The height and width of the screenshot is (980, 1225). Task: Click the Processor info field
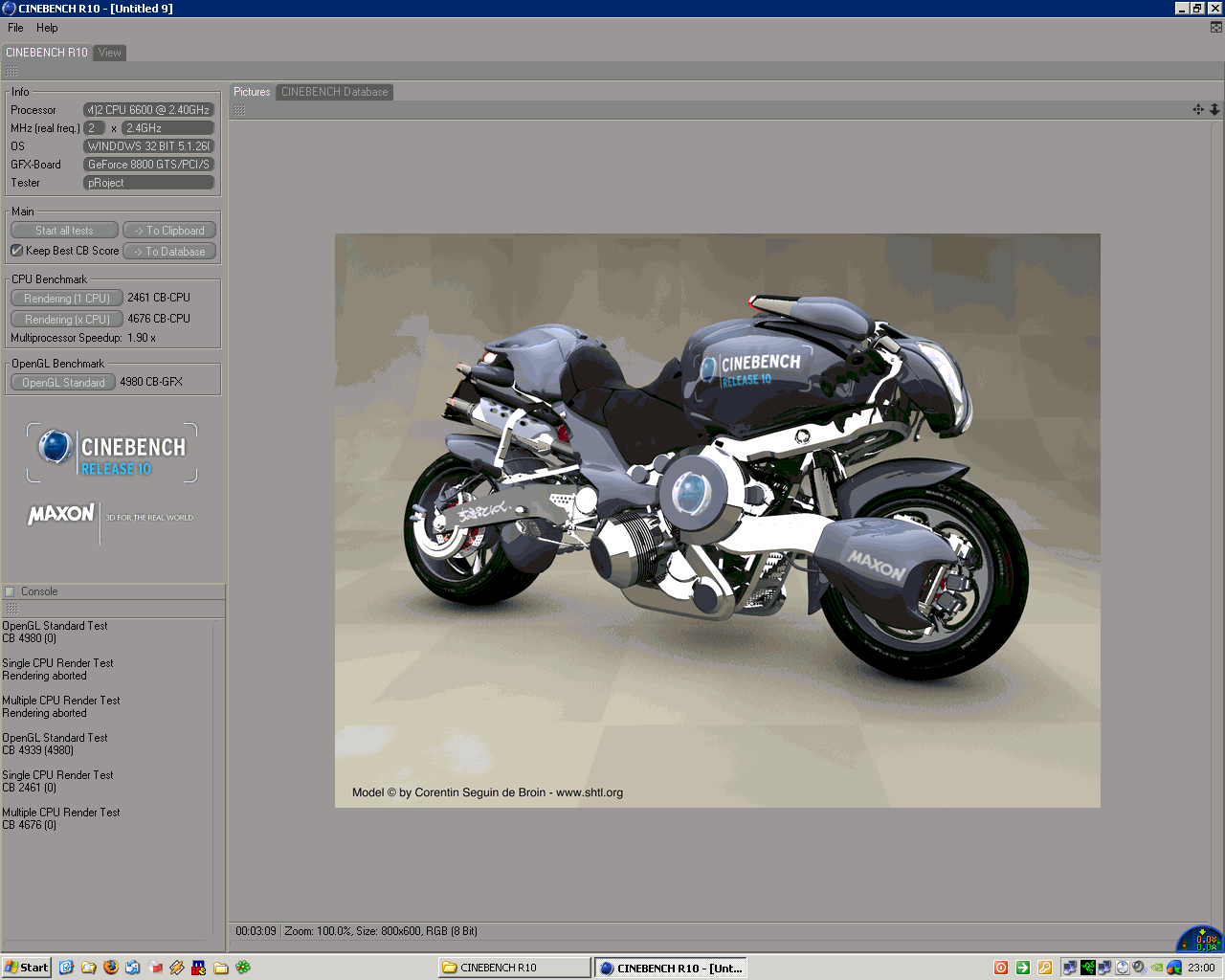pos(148,110)
